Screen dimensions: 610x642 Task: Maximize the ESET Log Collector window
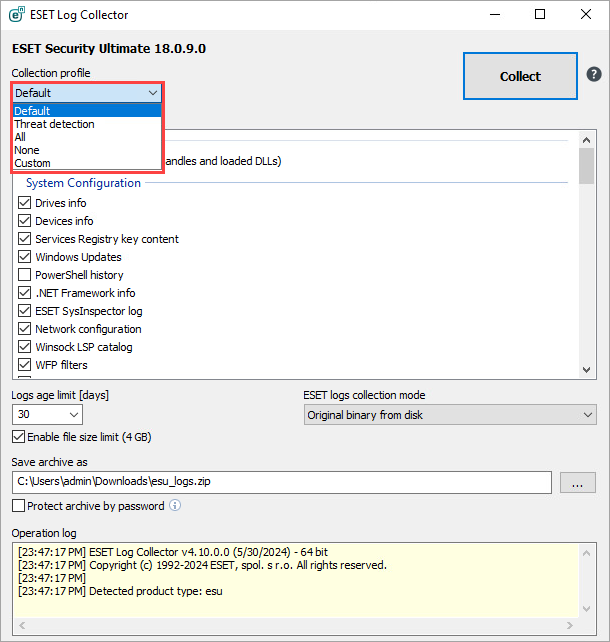coord(540,14)
